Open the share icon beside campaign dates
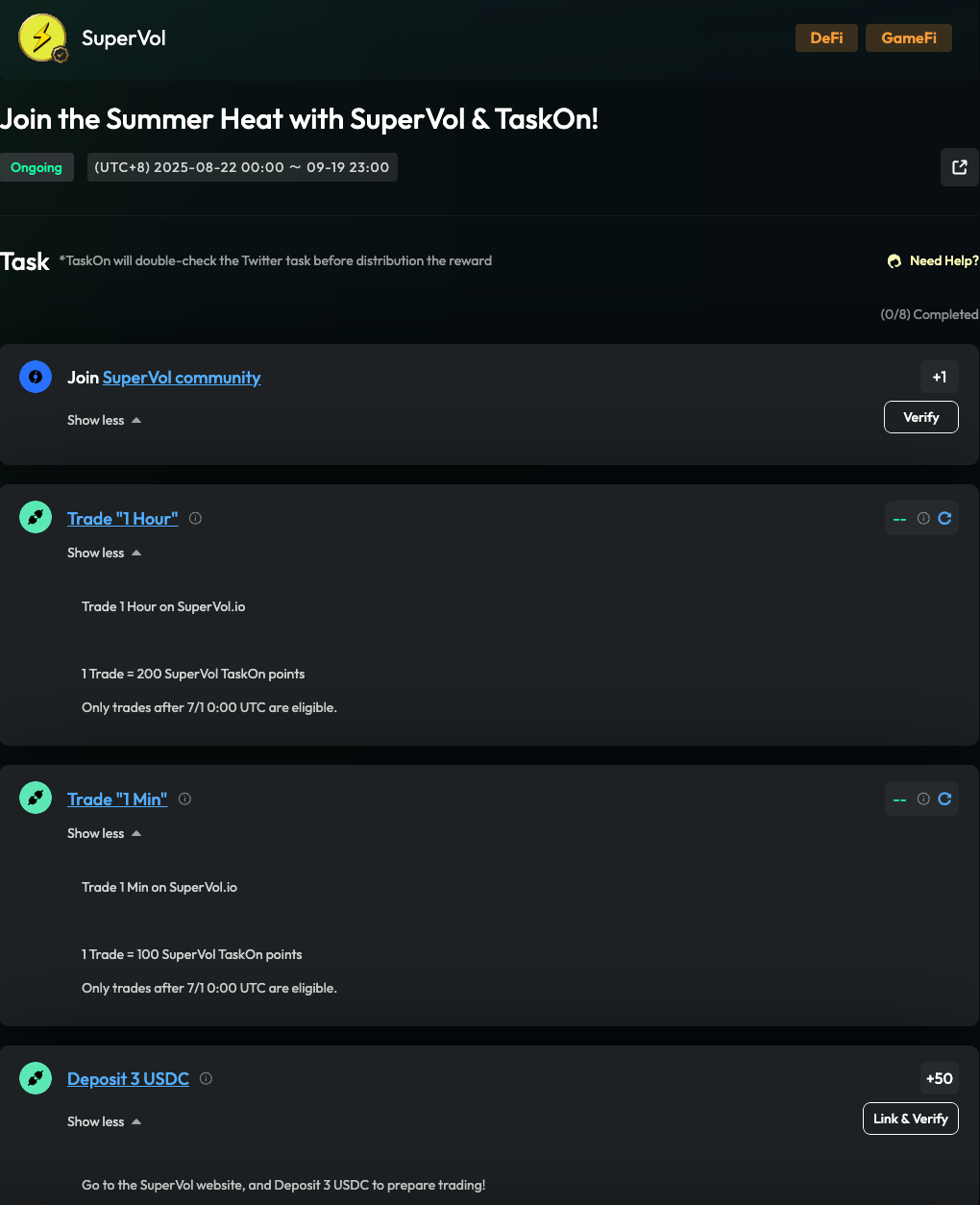The width and height of the screenshot is (980, 1205). [959, 167]
